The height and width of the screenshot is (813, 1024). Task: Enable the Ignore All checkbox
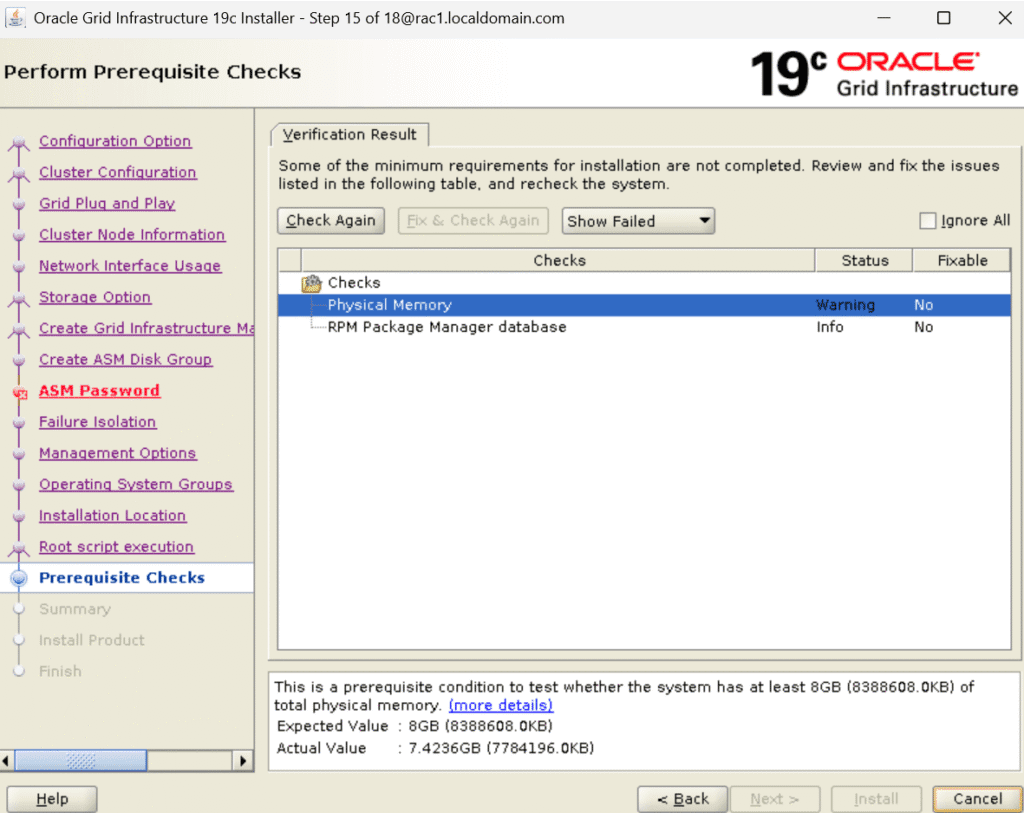(x=927, y=221)
